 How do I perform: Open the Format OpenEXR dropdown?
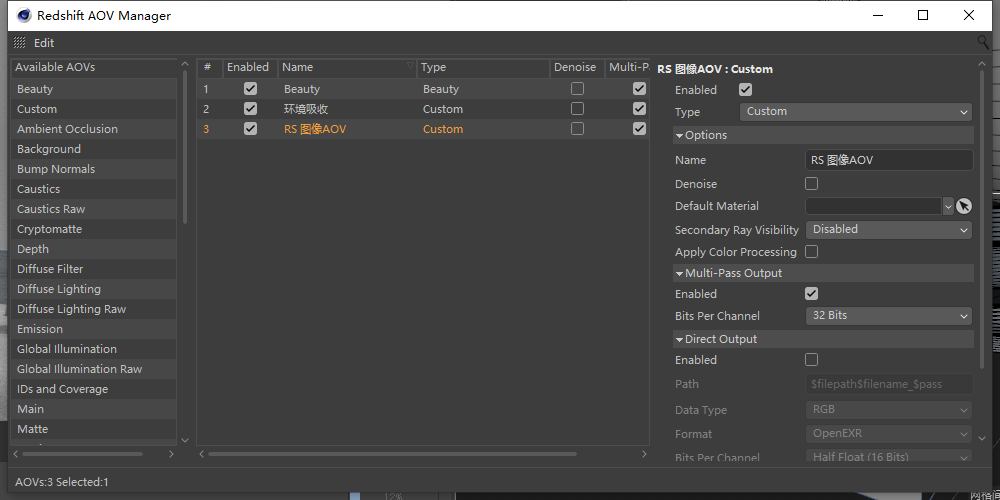(x=888, y=434)
